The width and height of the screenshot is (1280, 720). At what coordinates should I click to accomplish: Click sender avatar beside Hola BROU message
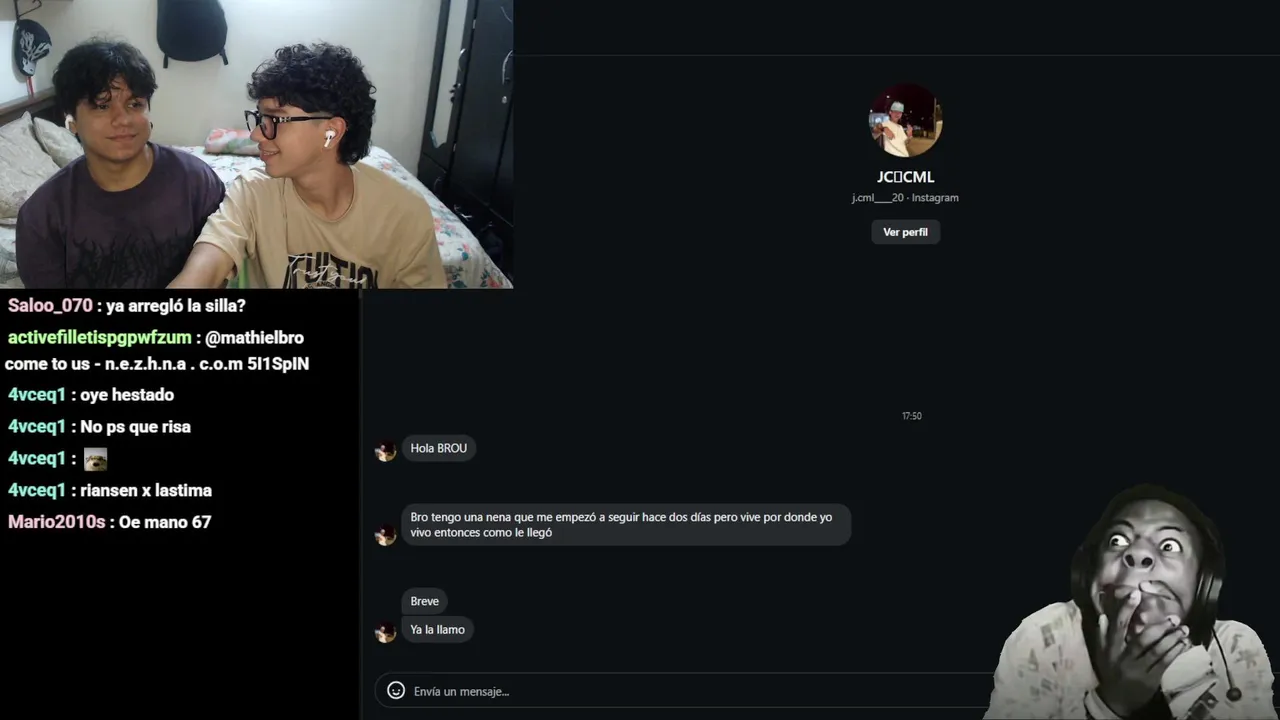(385, 452)
